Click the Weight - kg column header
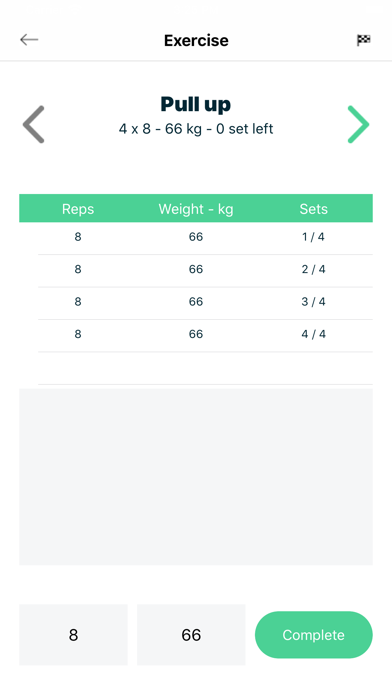The width and height of the screenshot is (392, 696). (196, 209)
